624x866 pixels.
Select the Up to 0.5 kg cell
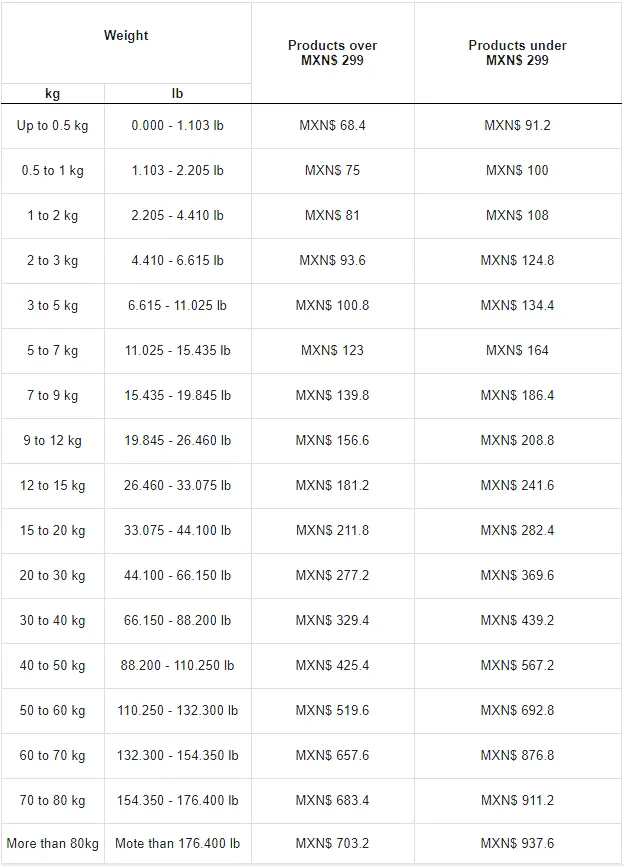point(52,126)
